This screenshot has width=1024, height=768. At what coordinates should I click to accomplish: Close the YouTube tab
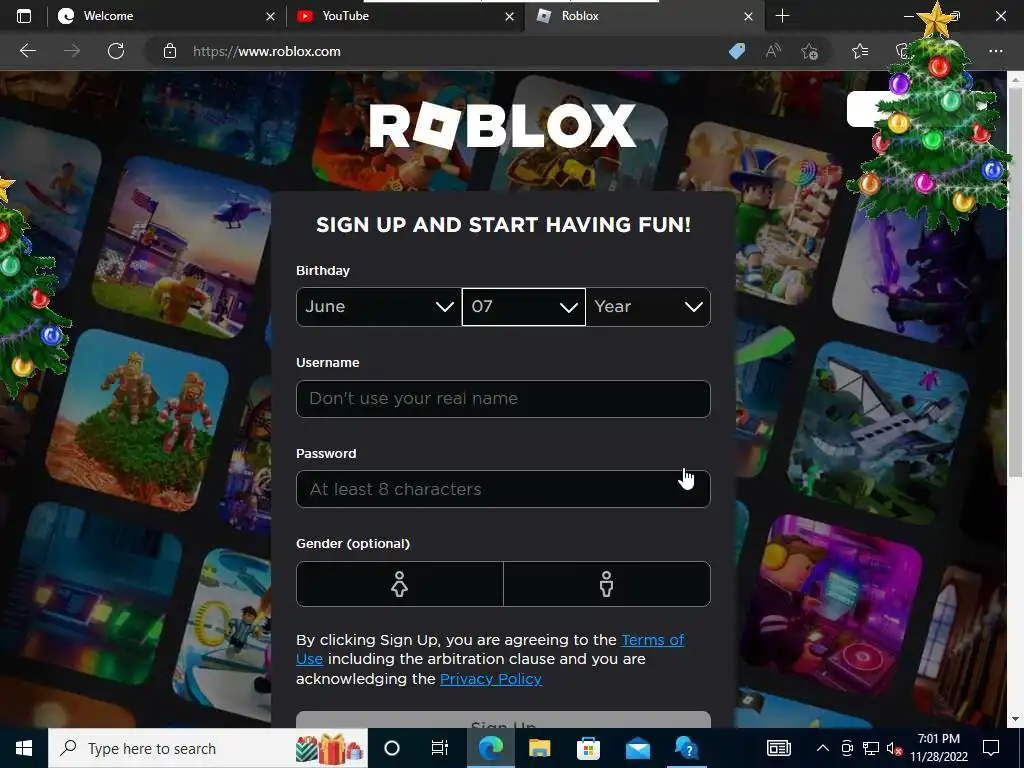(509, 16)
